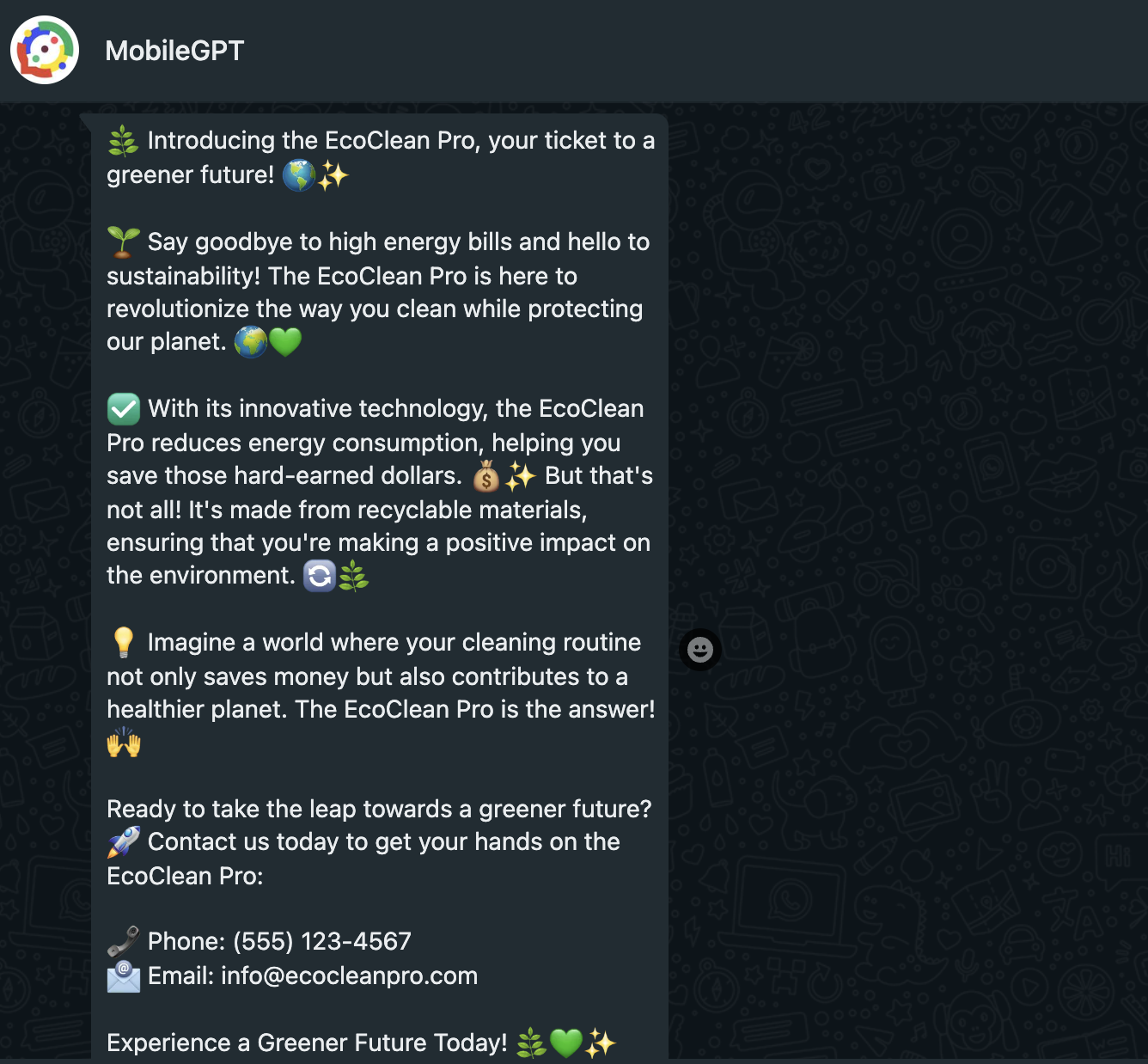Click the telephone receiver emoji before "Phone:"

pyautogui.click(x=123, y=942)
